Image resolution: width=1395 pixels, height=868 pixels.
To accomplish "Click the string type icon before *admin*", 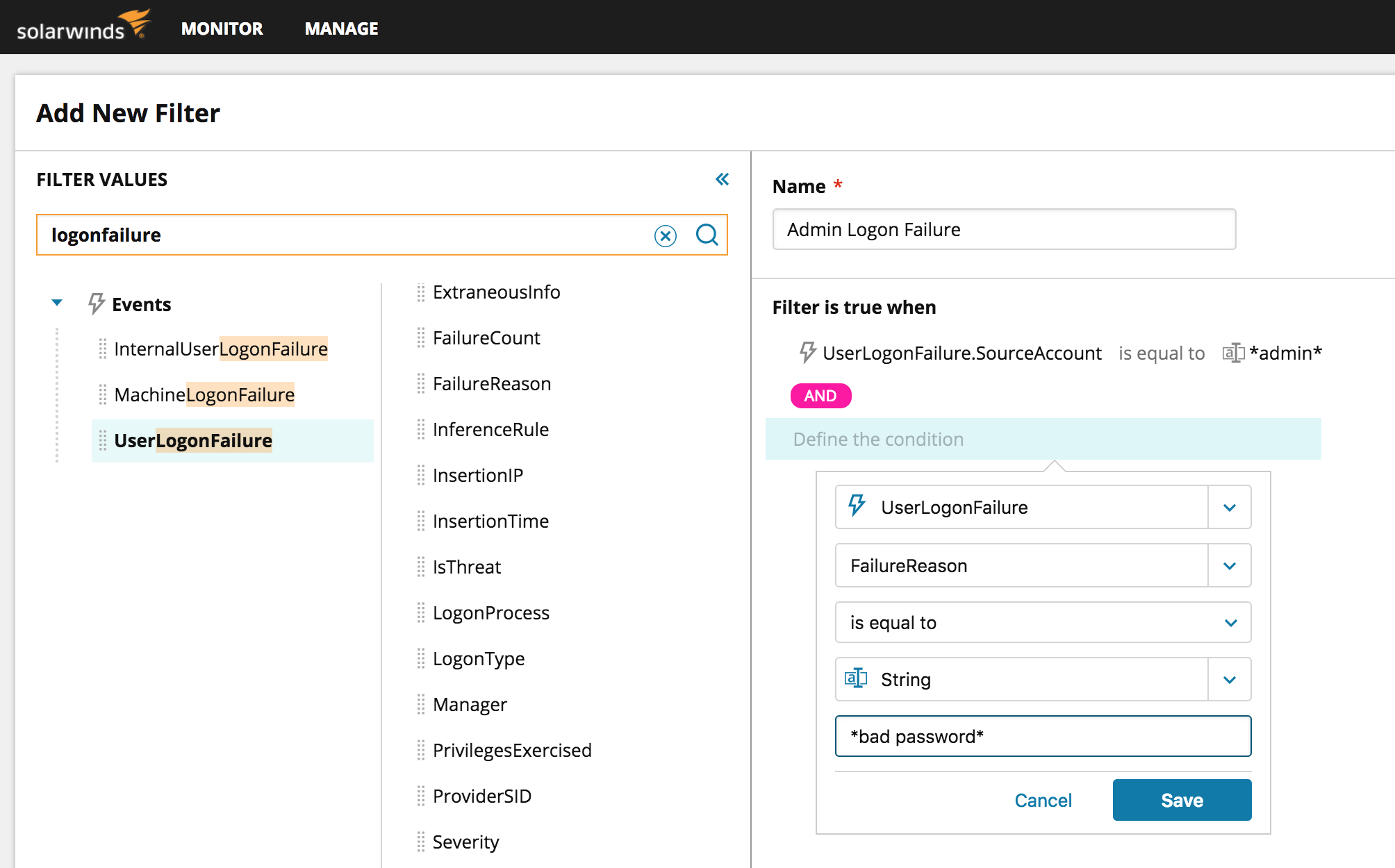I will (x=1233, y=353).
